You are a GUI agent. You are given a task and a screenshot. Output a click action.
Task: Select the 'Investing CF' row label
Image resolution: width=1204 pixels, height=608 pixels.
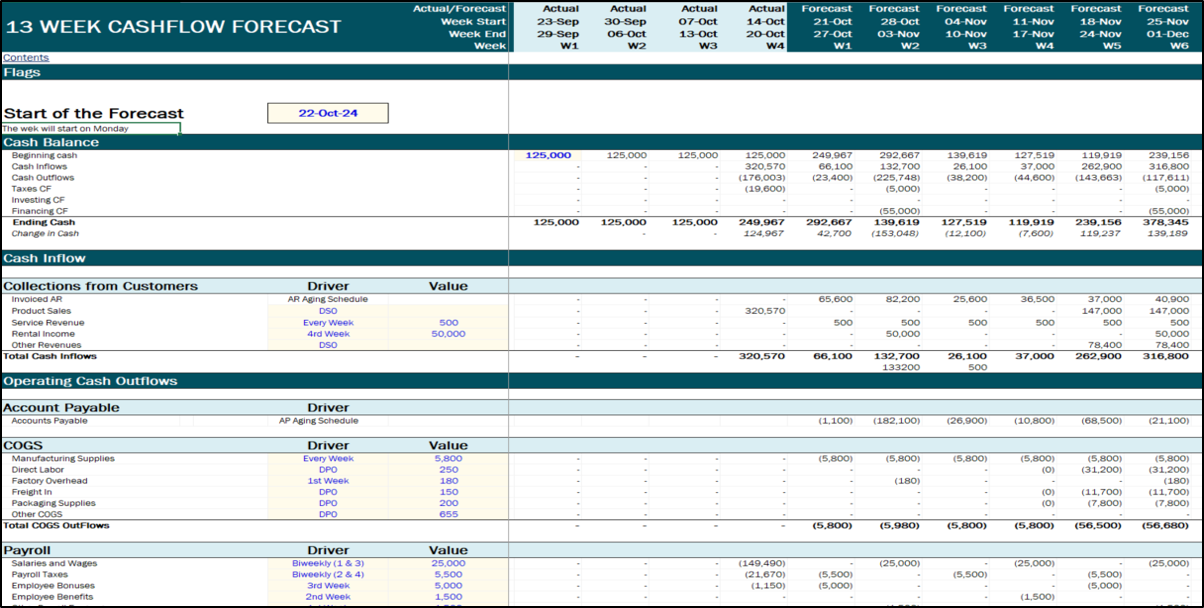37,200
